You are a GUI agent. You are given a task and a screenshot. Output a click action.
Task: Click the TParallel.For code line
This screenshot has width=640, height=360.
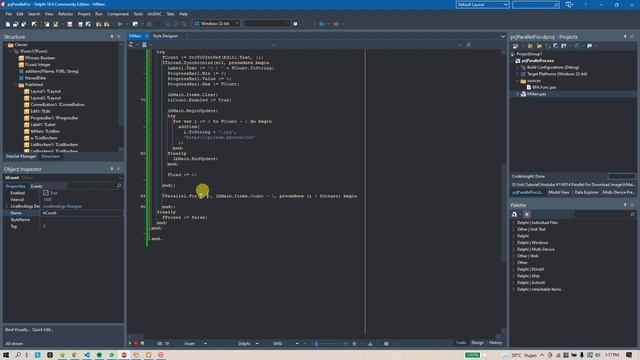point(260,196)
